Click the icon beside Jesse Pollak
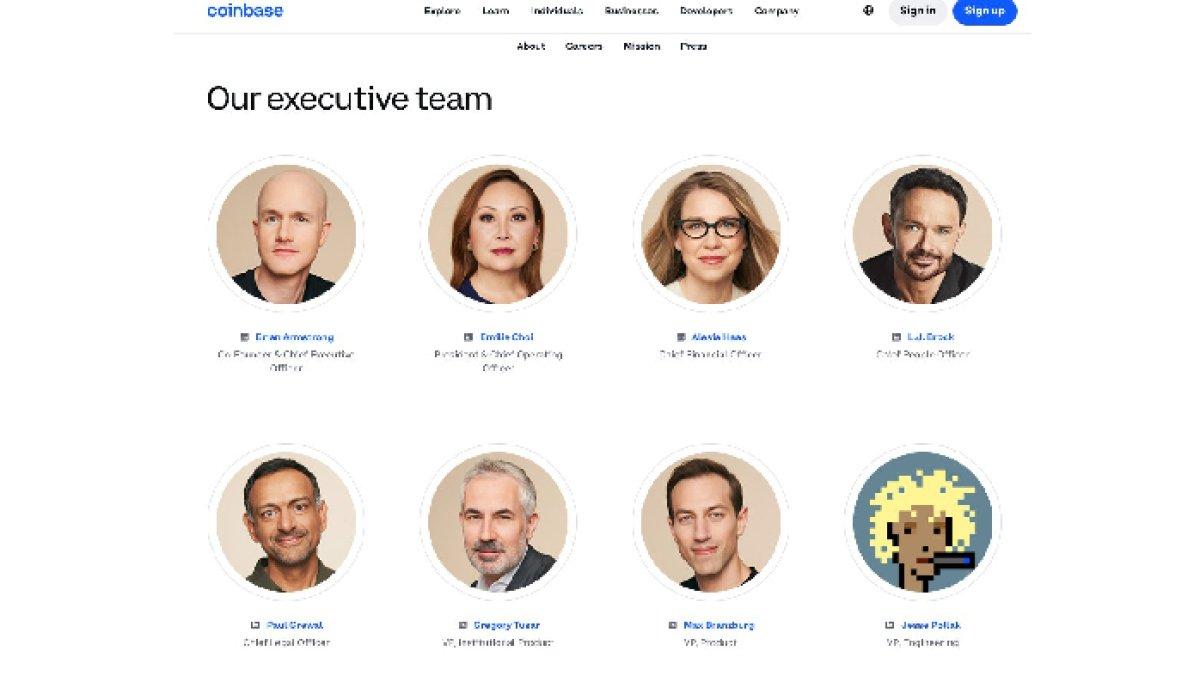This screenshot has width=1200, height=675. 890,625
